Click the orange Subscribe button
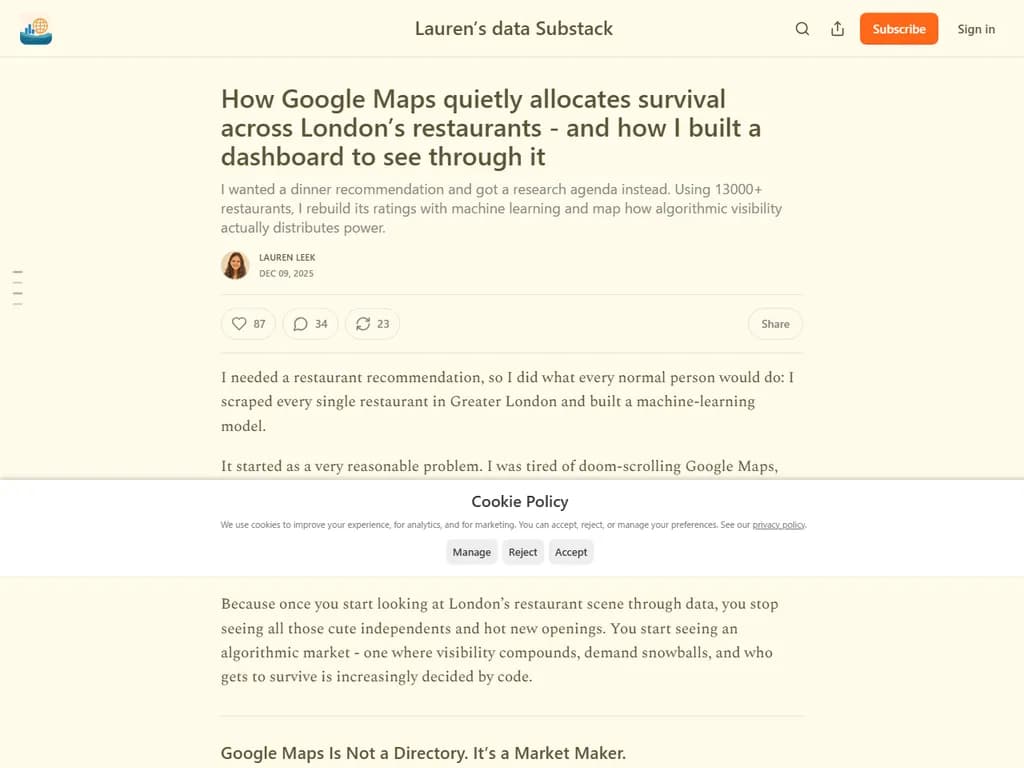The height and width of the screenshot is (768, 1024). (899, 29)
